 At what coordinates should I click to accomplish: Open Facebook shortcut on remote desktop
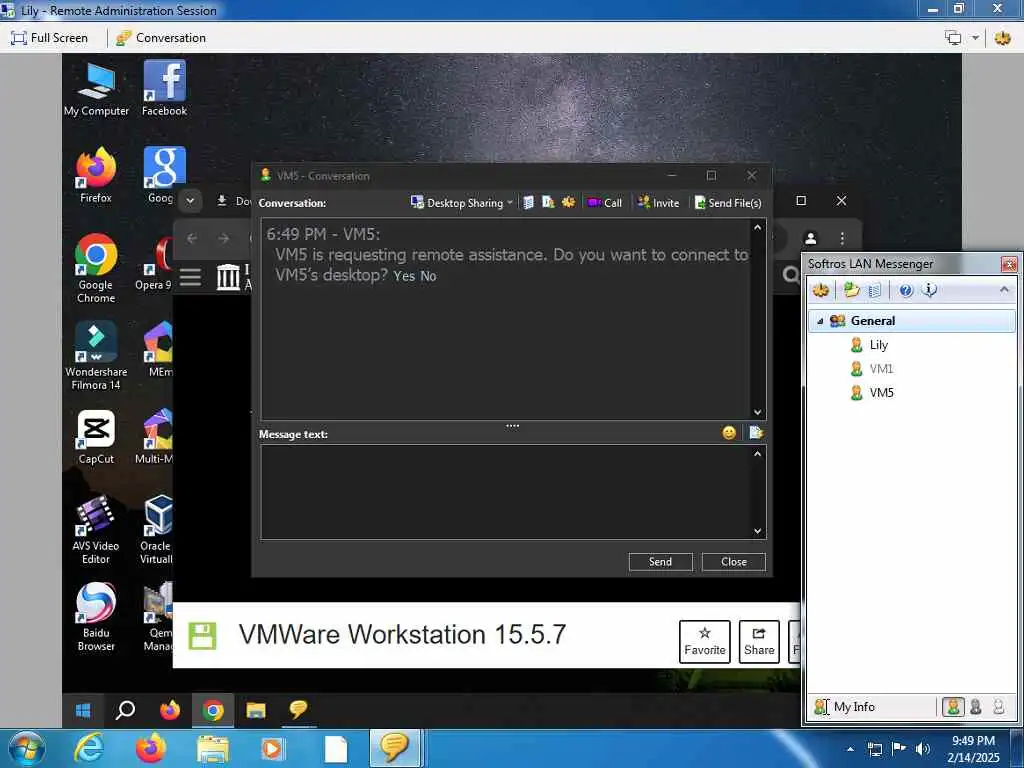pyautogui.click(x=165, y=88)
